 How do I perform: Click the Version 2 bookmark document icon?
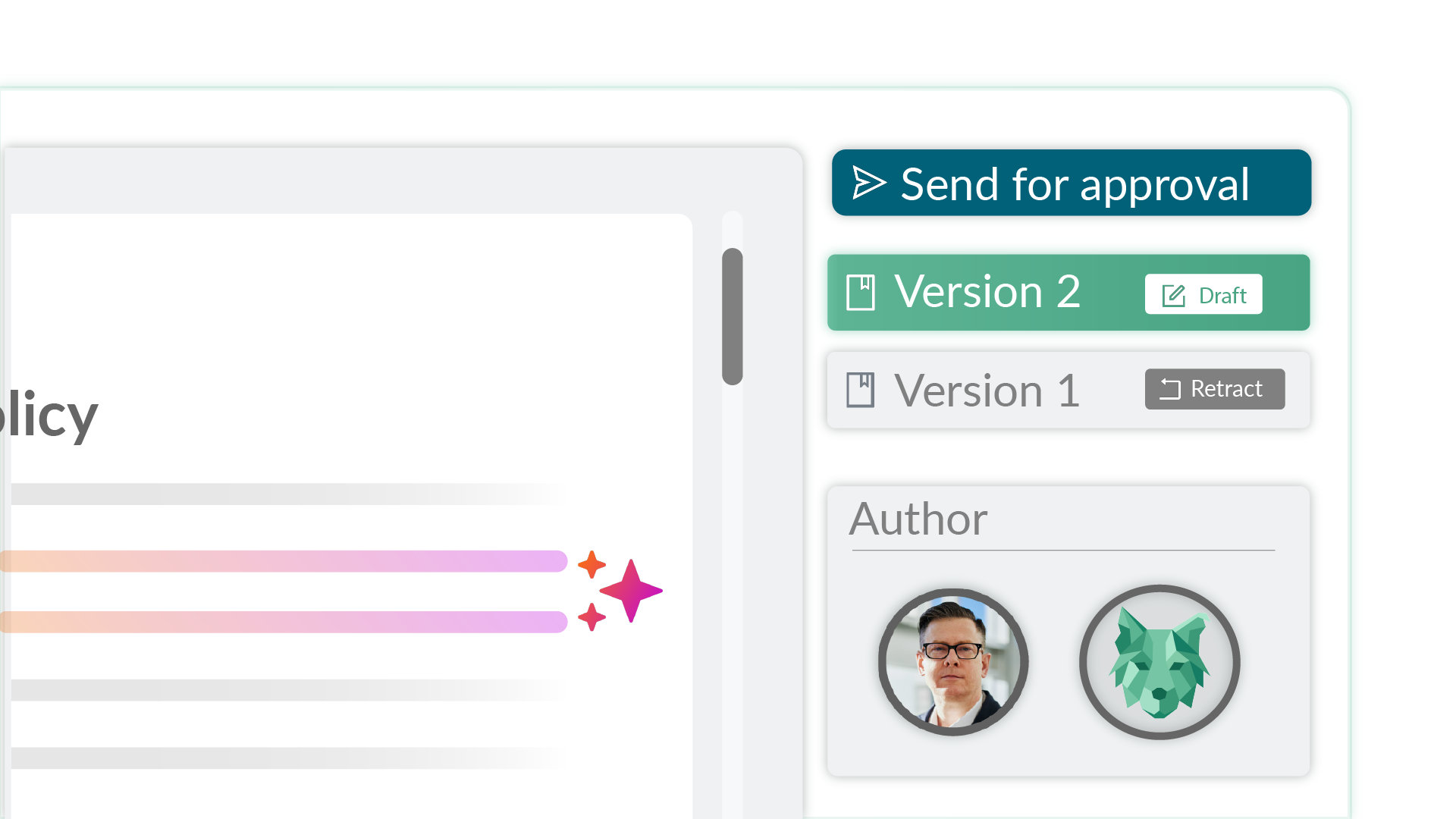coord(861,293)
